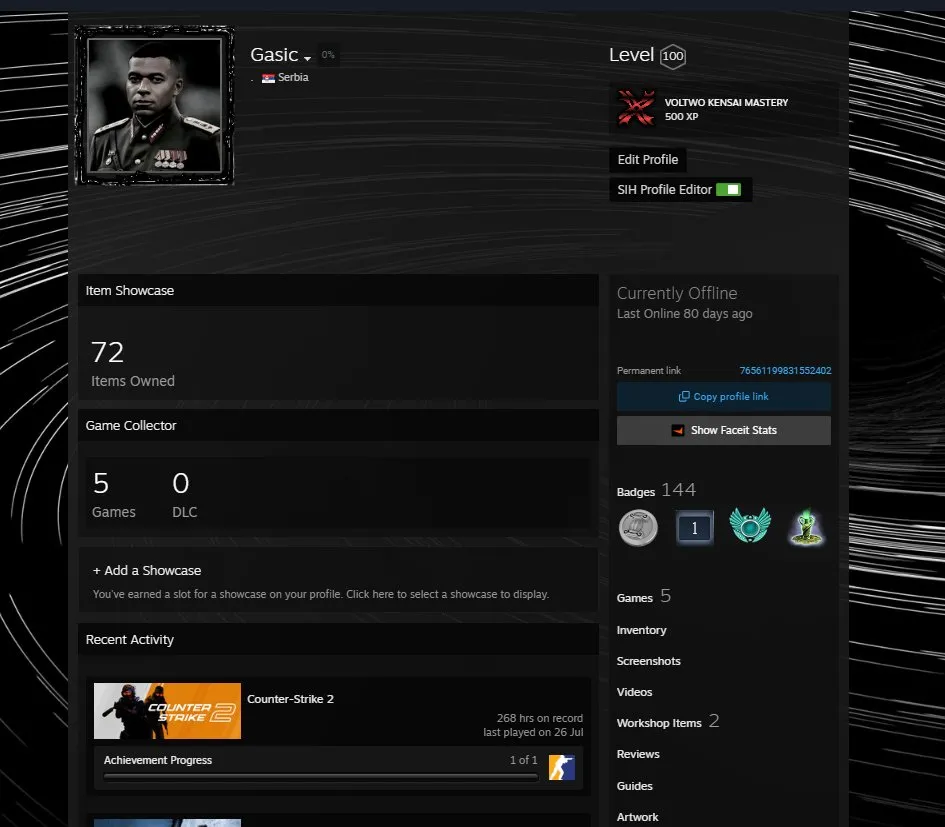The width and height of the screenshot is (945, 827).
Task: Click the green glowing trophy badge icon
Action: (x=806, y=528)
